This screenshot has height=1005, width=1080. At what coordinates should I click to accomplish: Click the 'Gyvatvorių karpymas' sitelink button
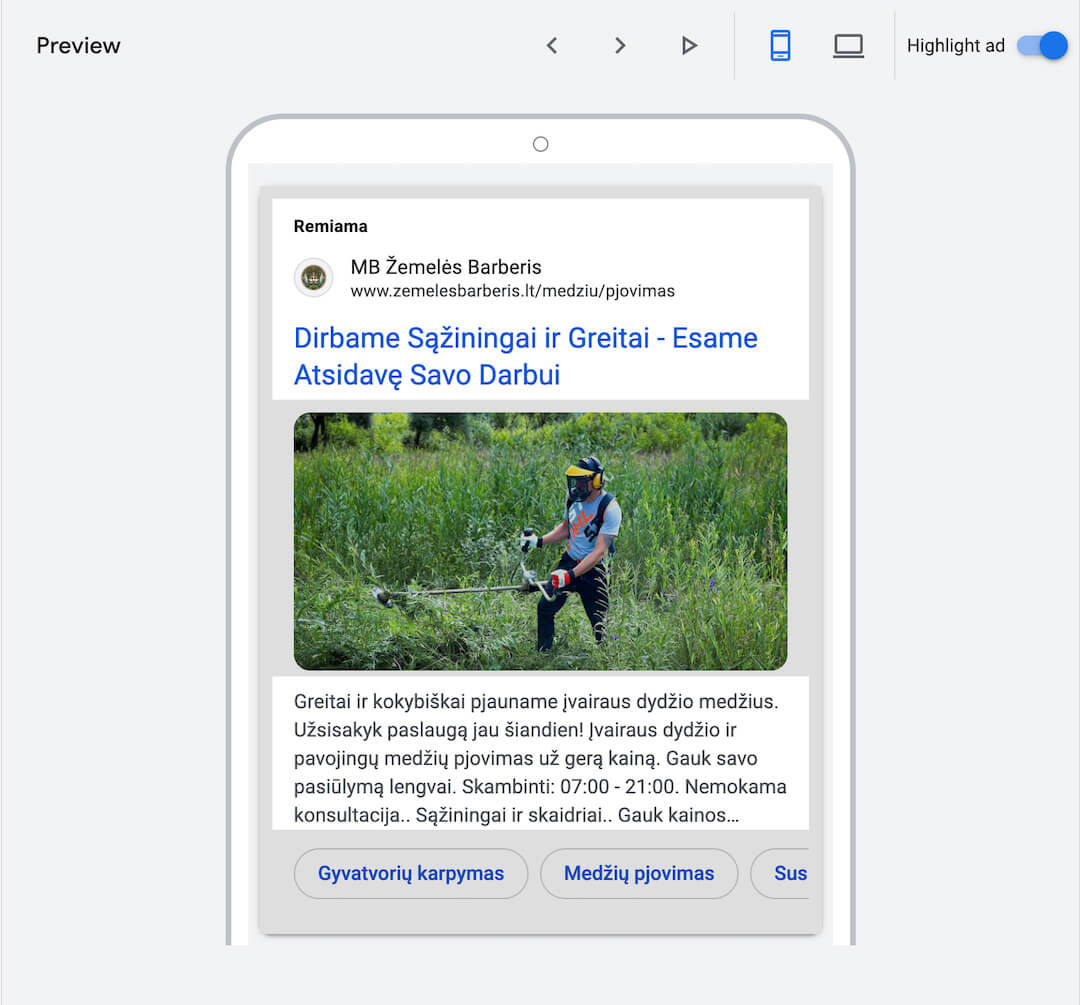tap(410, 873)
